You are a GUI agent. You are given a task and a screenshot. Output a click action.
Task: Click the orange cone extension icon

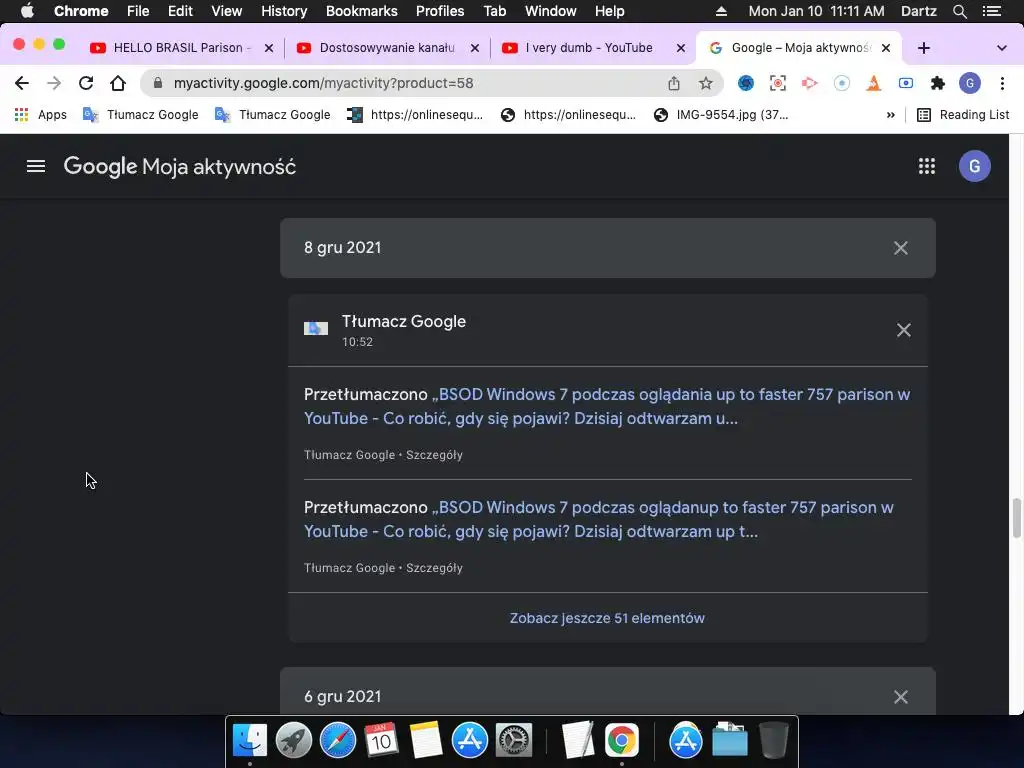[x=874, y=83]
